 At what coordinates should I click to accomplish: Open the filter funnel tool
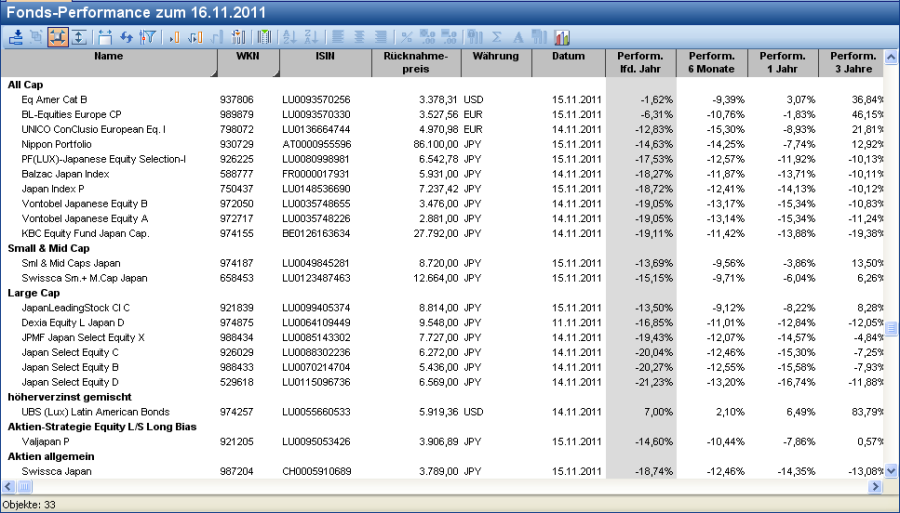[147, 37]
